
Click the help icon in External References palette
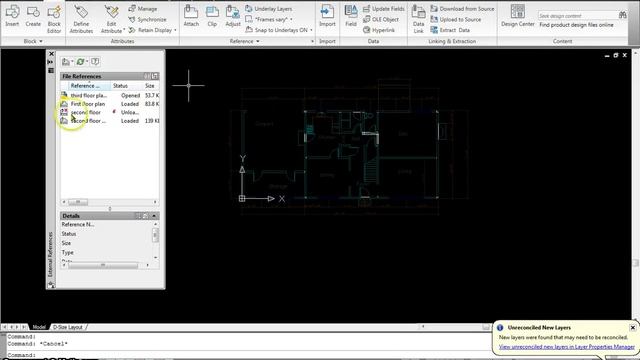click(x=95, y=62)
